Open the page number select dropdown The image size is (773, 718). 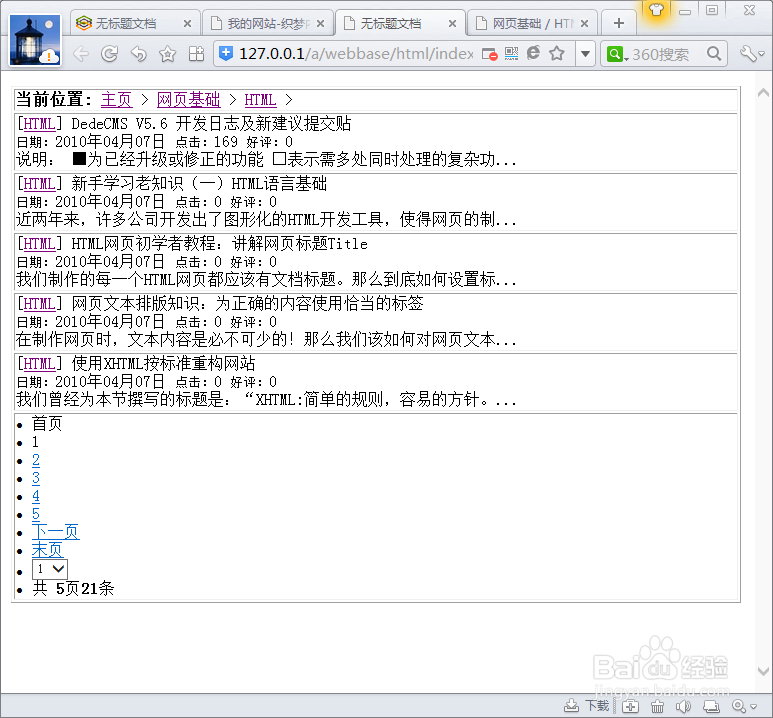(49, 569)
